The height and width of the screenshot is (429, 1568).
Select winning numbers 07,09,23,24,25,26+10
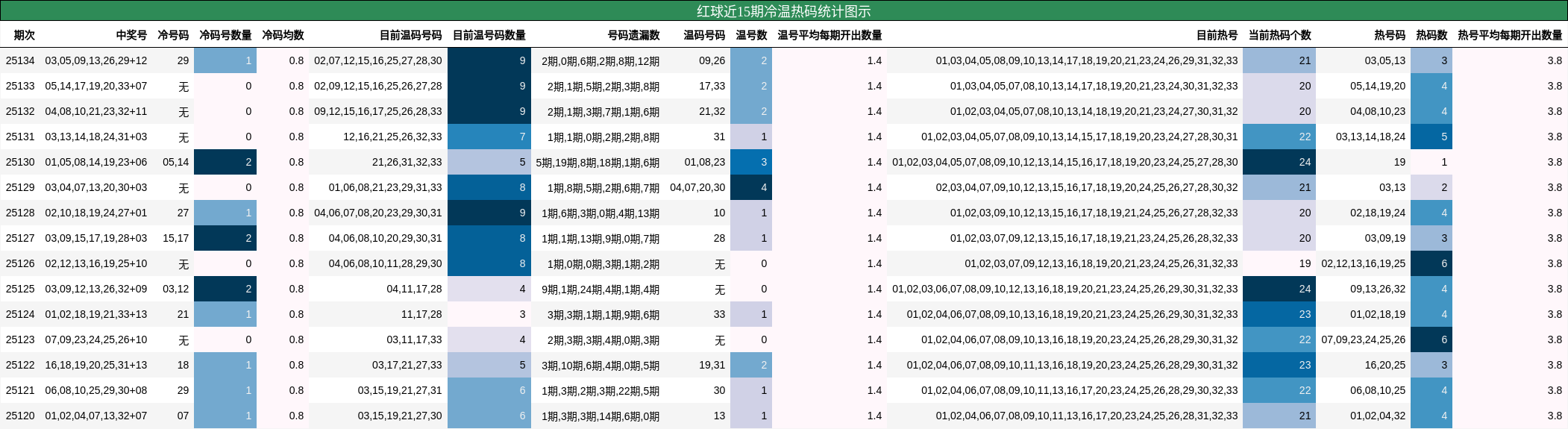(96, 339)
